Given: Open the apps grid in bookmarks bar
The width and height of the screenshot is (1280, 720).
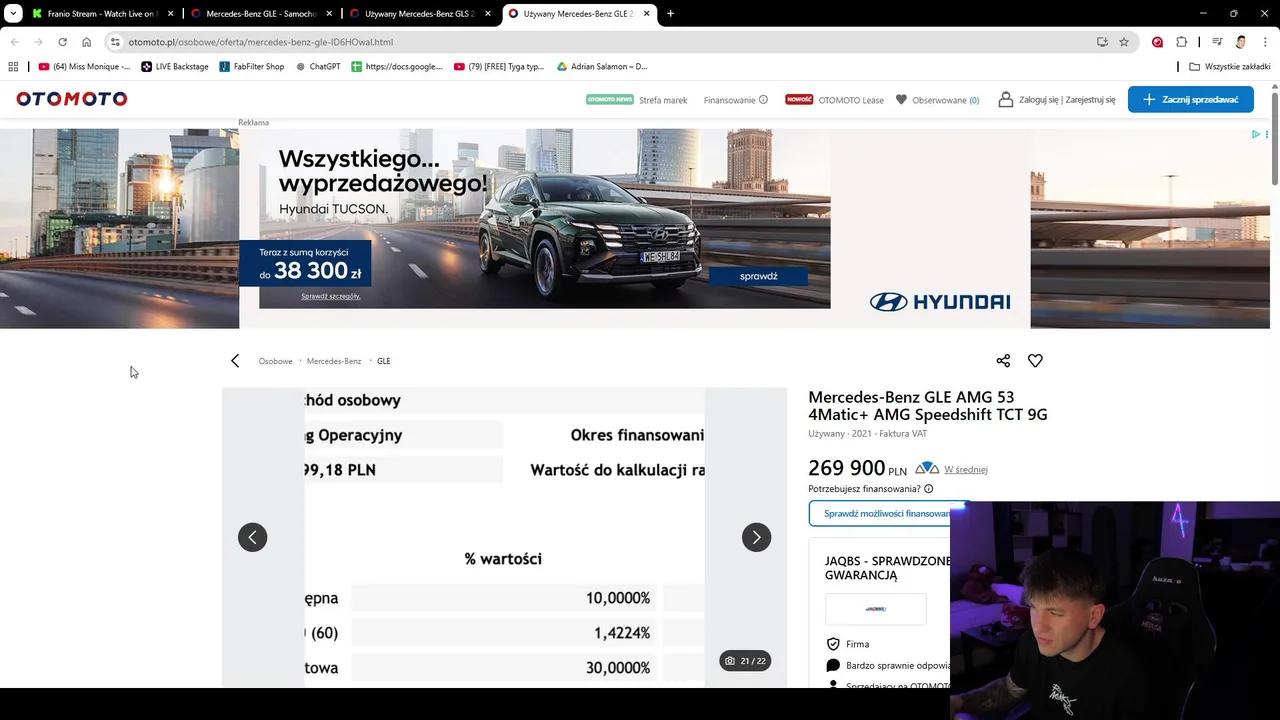Looking at the screenshot, I should 13,67.
